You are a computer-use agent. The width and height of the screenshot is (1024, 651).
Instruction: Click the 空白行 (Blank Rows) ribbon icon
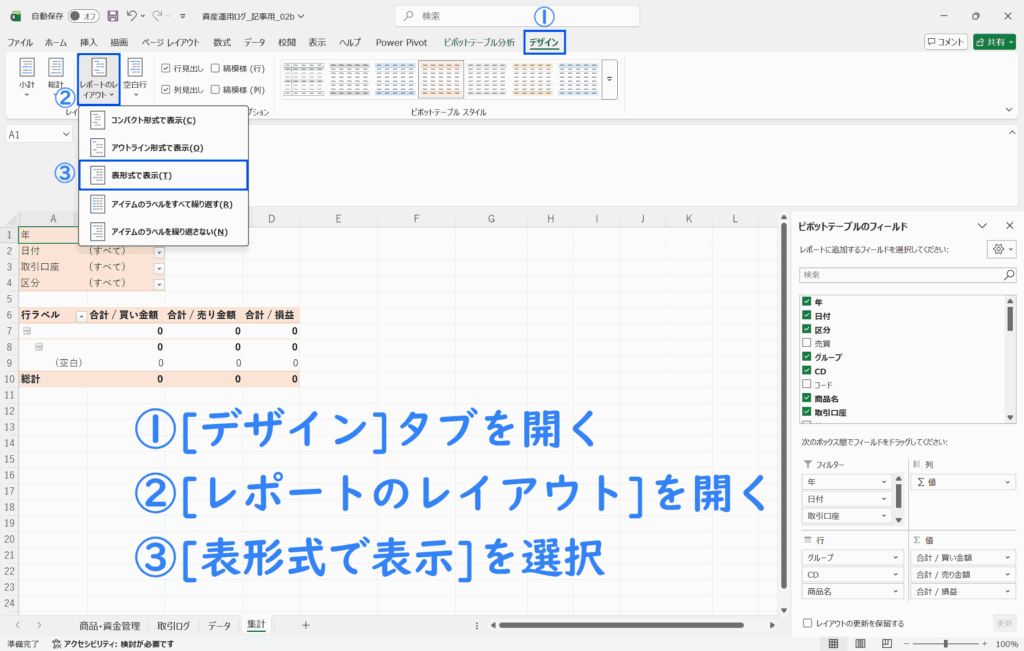point(135,76)
